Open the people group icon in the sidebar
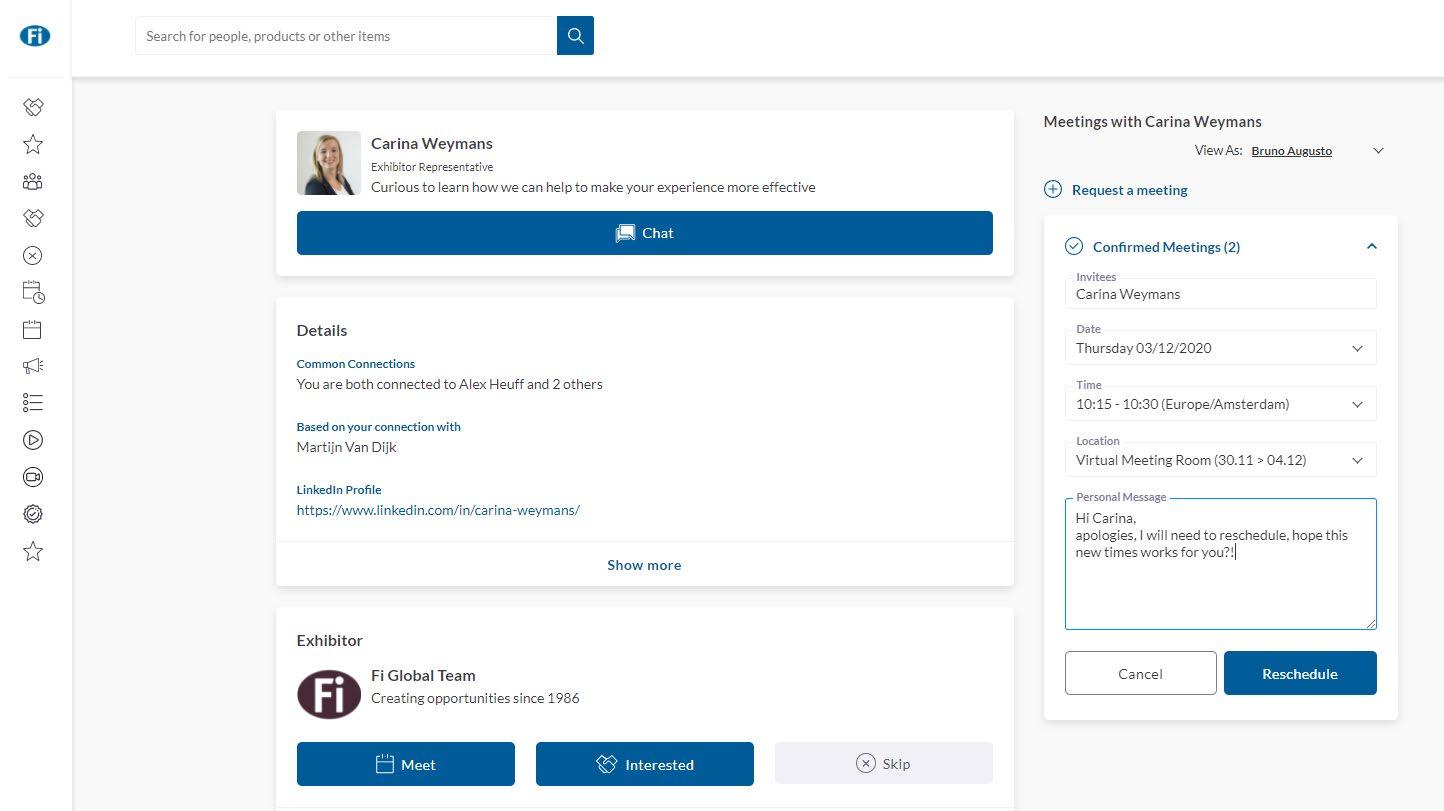The image size is (1444, 811). point(33,181)
